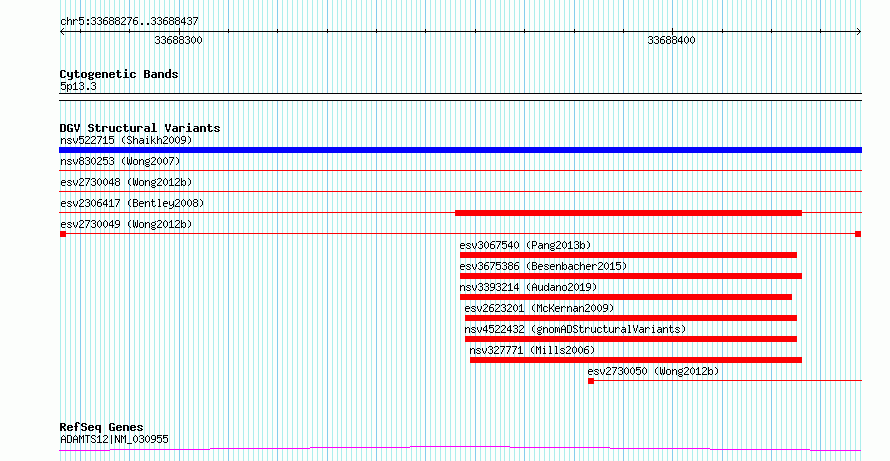Open esv3067540 (Pang2013b) variant label

tap(525, 245)
